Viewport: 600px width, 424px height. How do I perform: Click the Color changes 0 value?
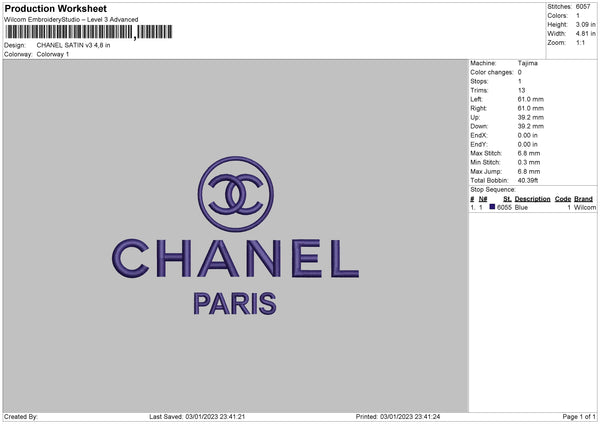tap(520, 72)
